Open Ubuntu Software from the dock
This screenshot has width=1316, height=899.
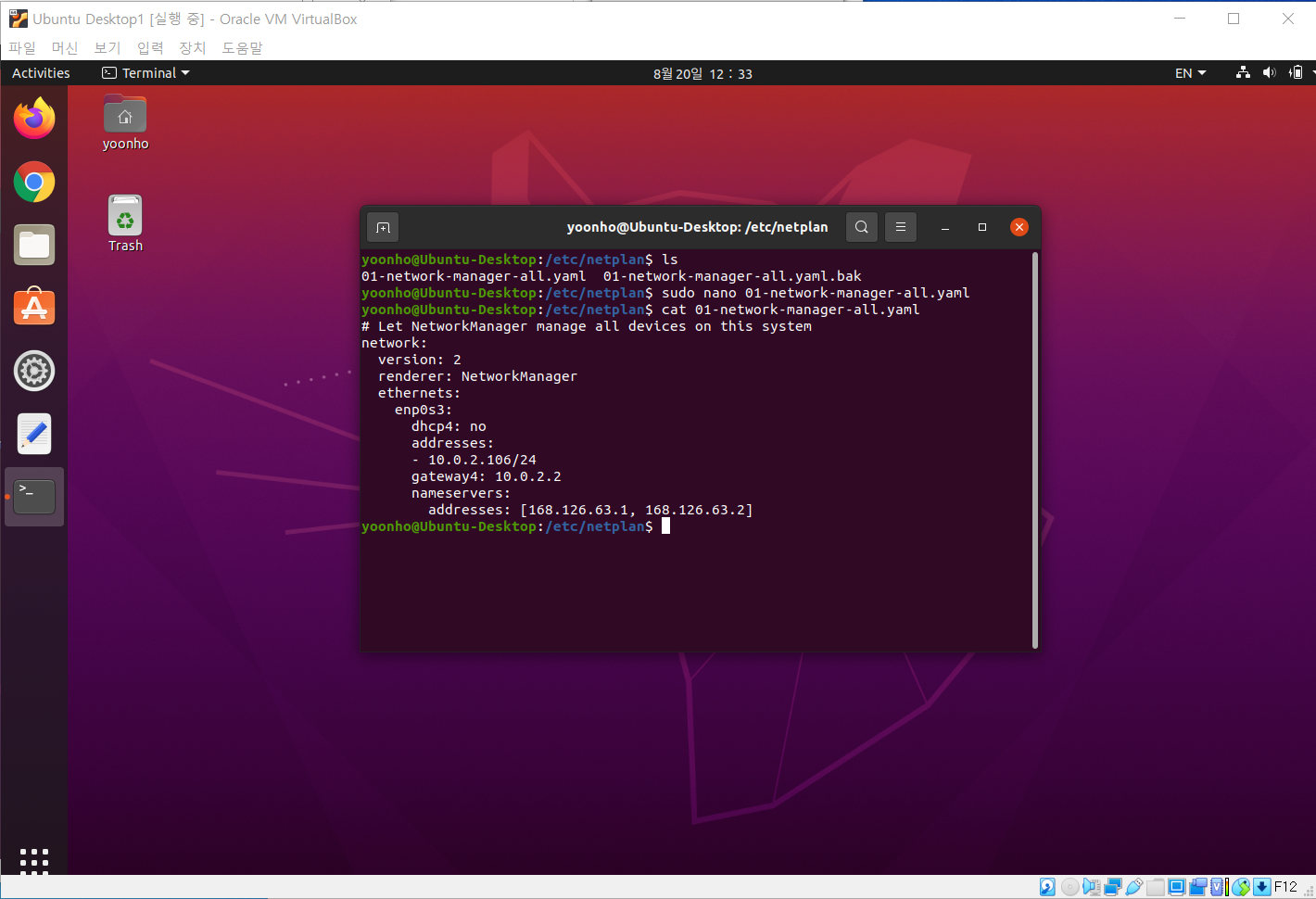34,308
